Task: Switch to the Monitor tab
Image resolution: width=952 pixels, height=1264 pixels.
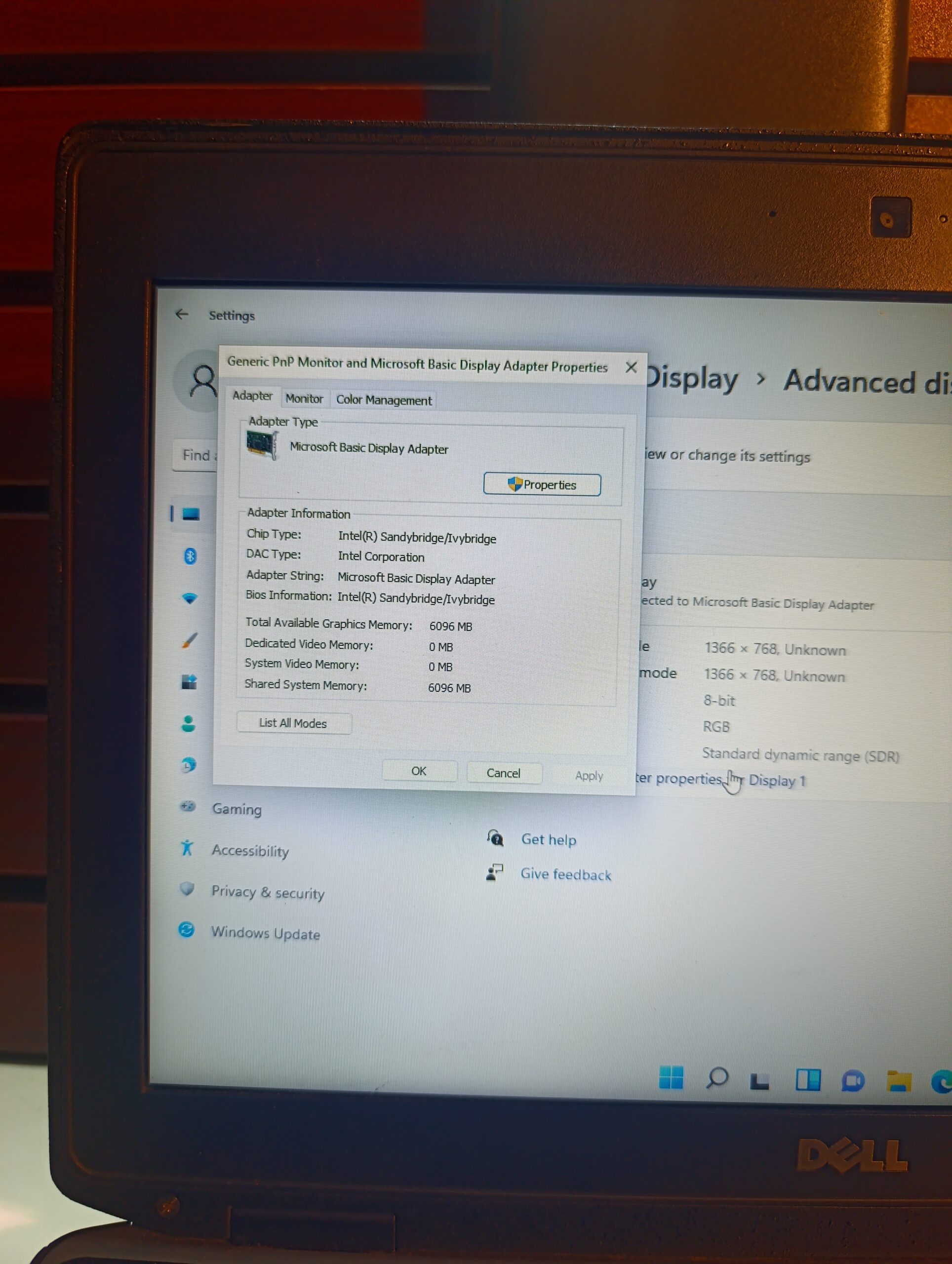Action: coord(304,398)
